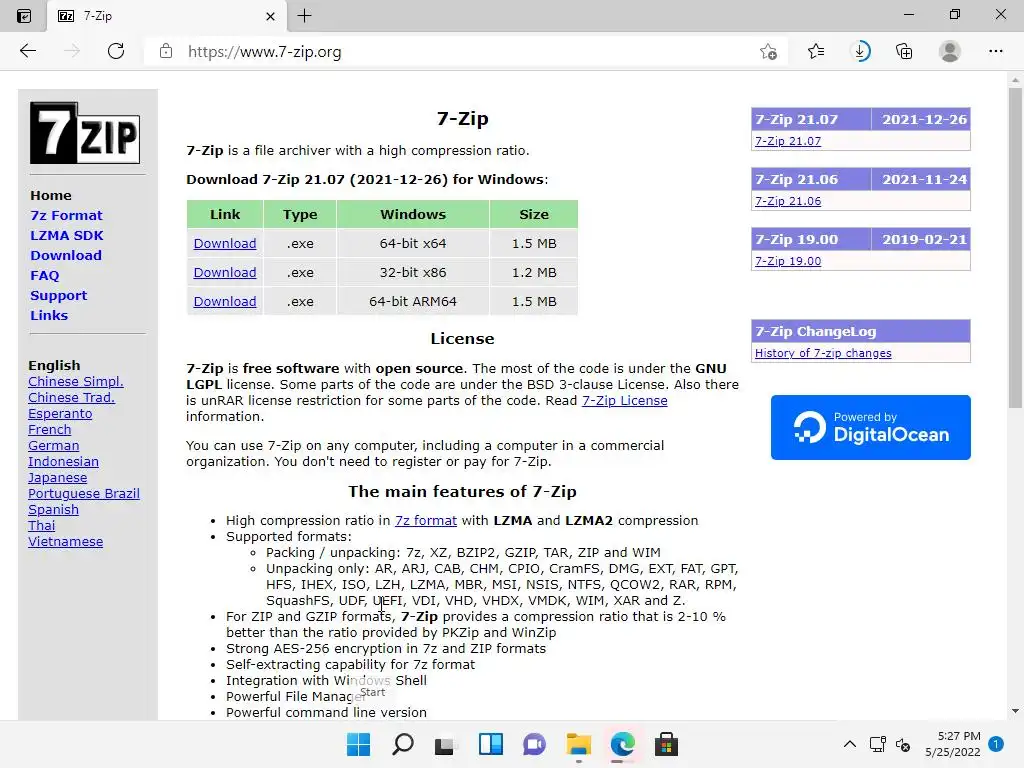Viewport: 1024px width, 768px height.
Task: Open the Downloads toolbar icon
Action: (861, 51)
